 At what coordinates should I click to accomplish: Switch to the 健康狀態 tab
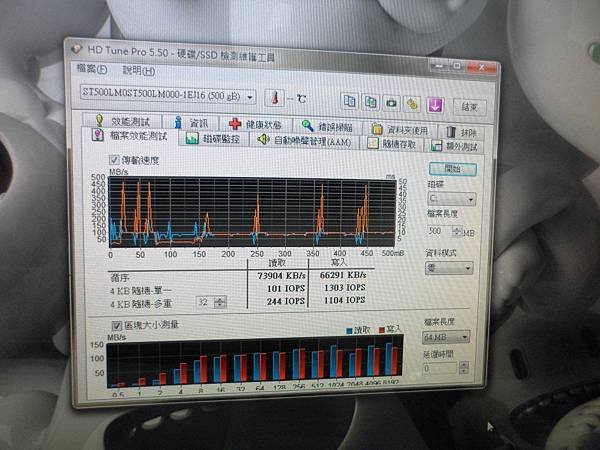click(x=255, y=124)
